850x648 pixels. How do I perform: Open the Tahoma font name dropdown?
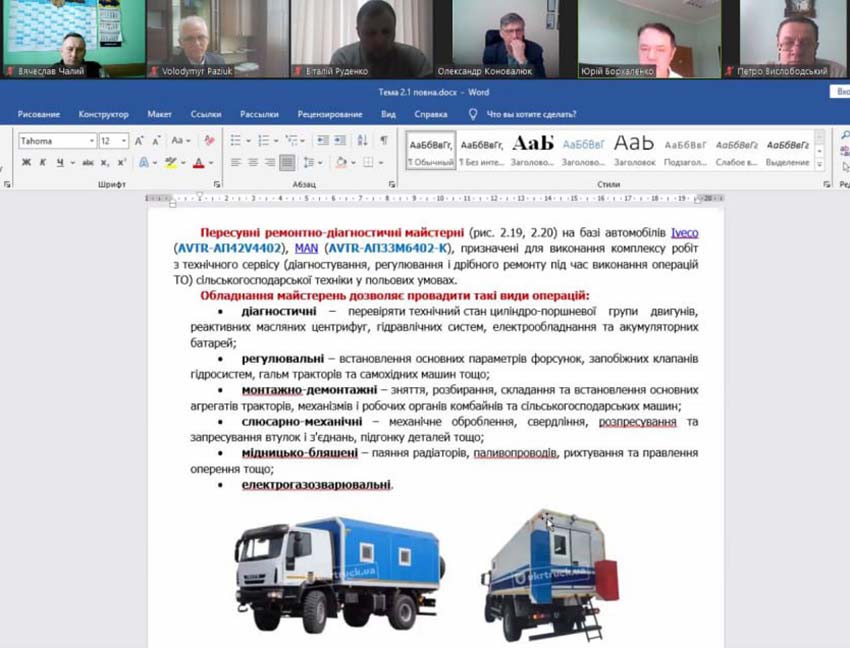tap(92, 141)
